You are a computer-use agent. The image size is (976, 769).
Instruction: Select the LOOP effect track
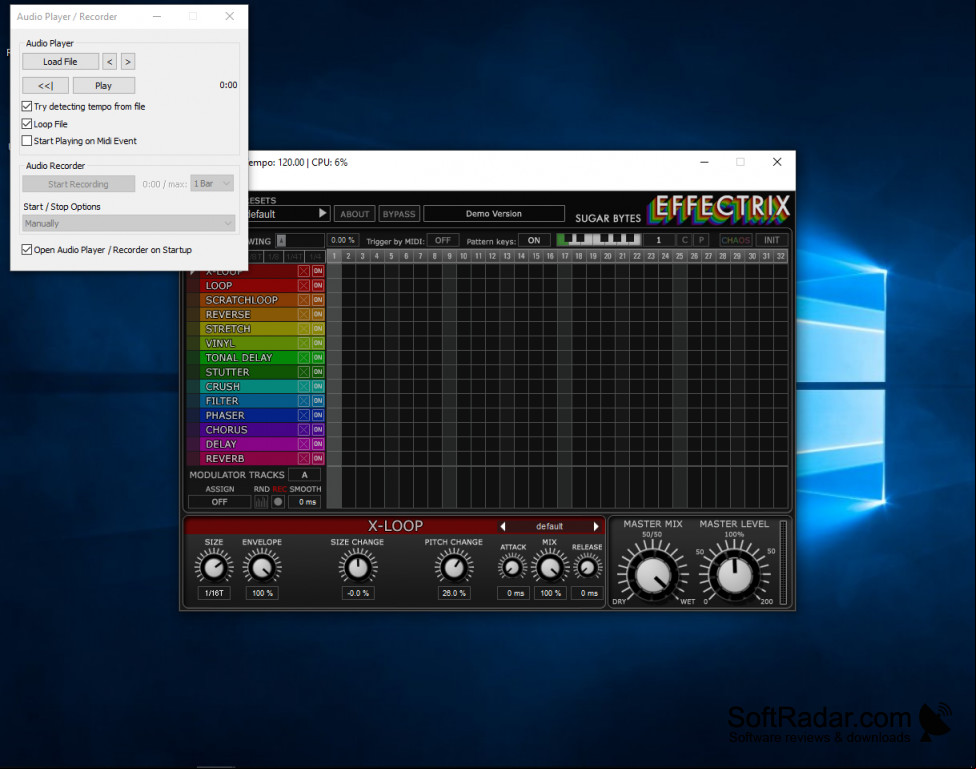click(248, 286)
